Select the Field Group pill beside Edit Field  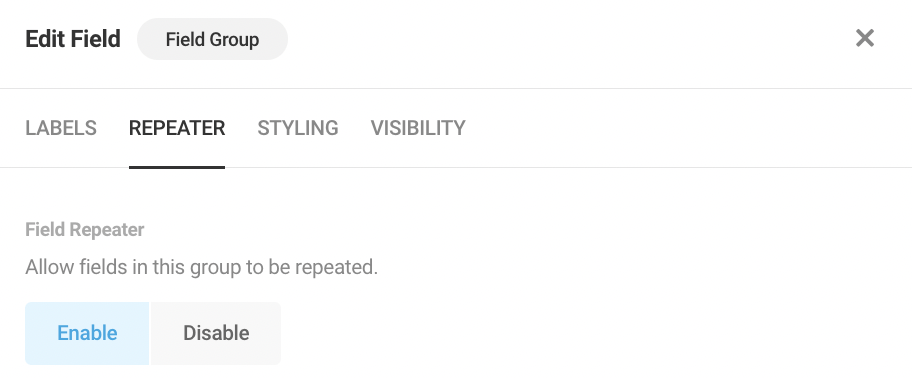[212, 39]
